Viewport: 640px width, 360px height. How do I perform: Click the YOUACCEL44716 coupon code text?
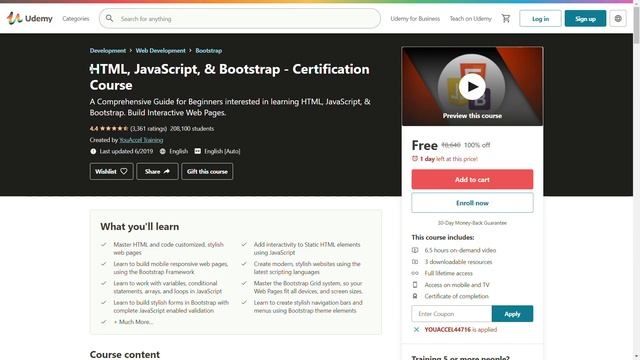coord(448,329)
